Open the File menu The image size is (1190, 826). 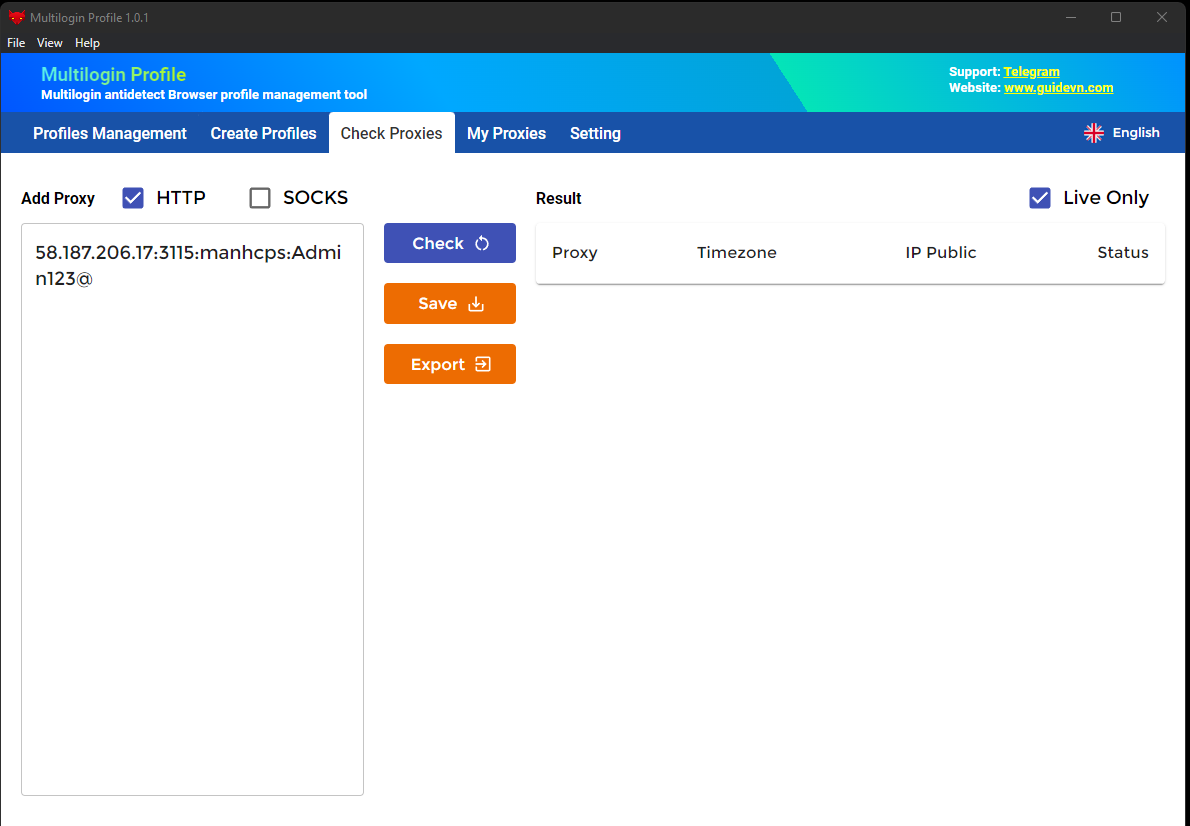pyautogui.click(x=16, y=43)
